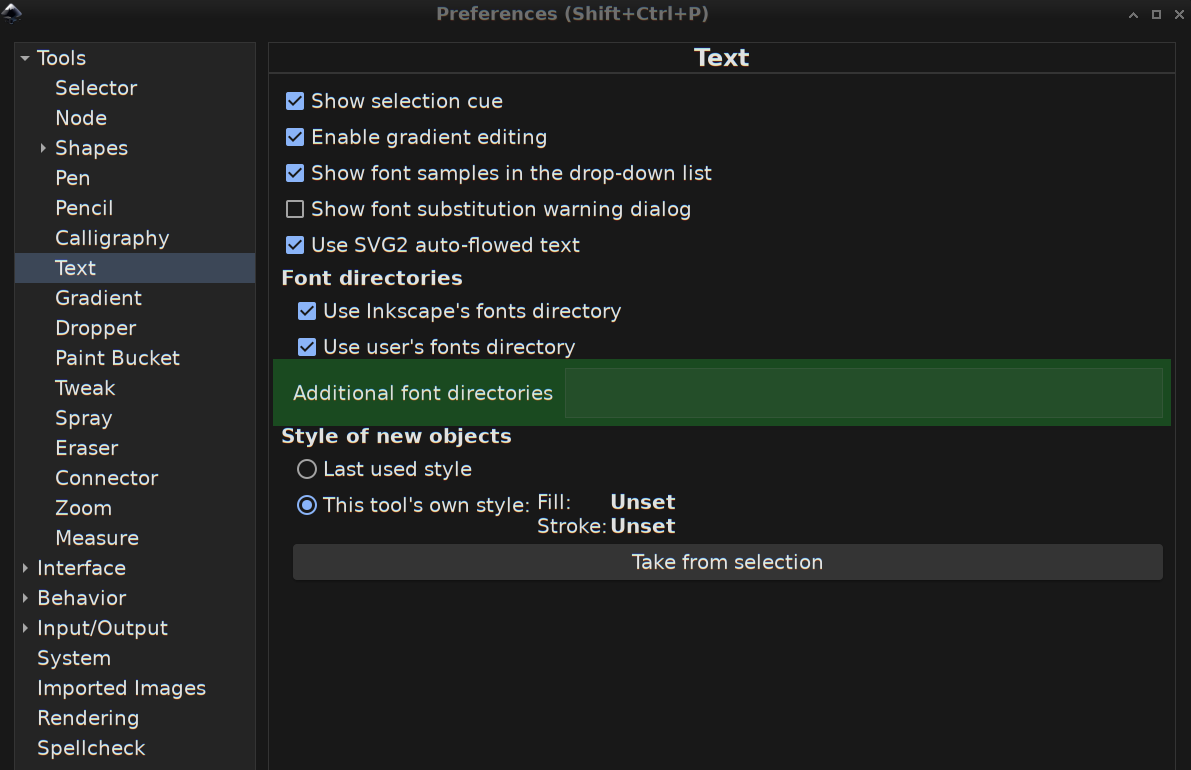
Task: Disable Enable gradient editing checkbox
Action: [295, 137]
